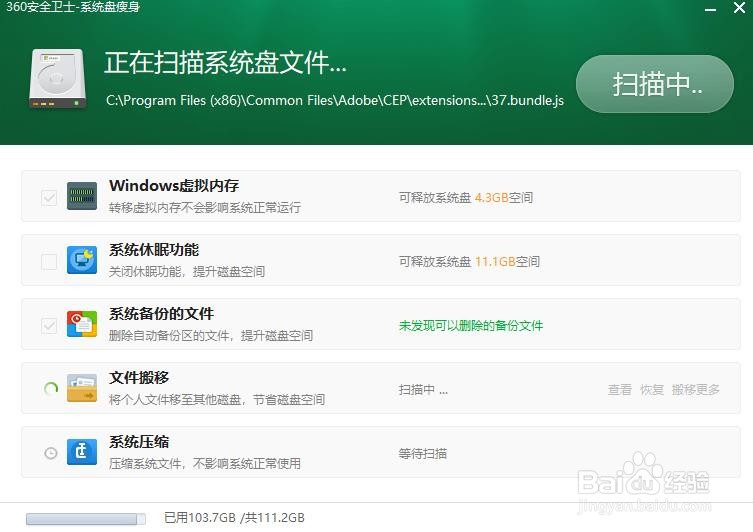753x532 pixels.
Task: Toggle the Windows虚拟内存 checkbox
Action: (x=49, y=197)
